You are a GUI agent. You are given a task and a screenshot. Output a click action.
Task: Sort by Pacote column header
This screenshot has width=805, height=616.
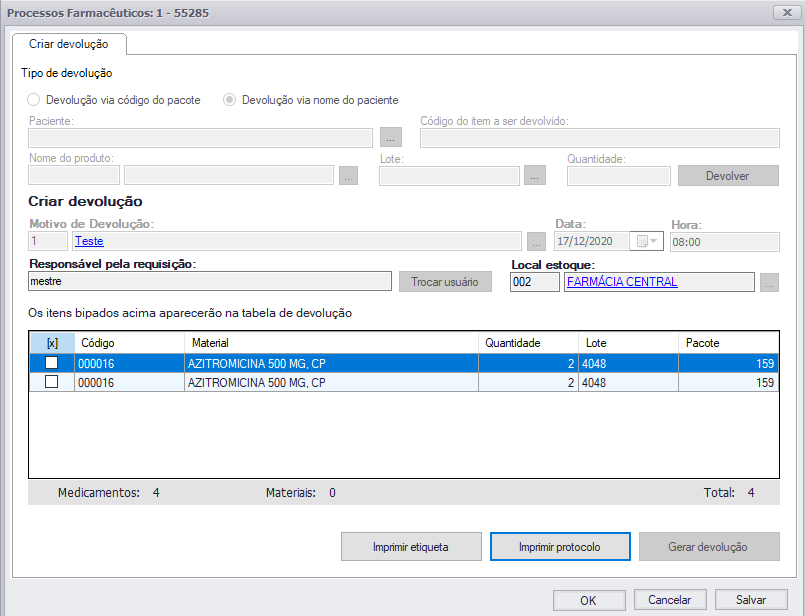(729, 343)
